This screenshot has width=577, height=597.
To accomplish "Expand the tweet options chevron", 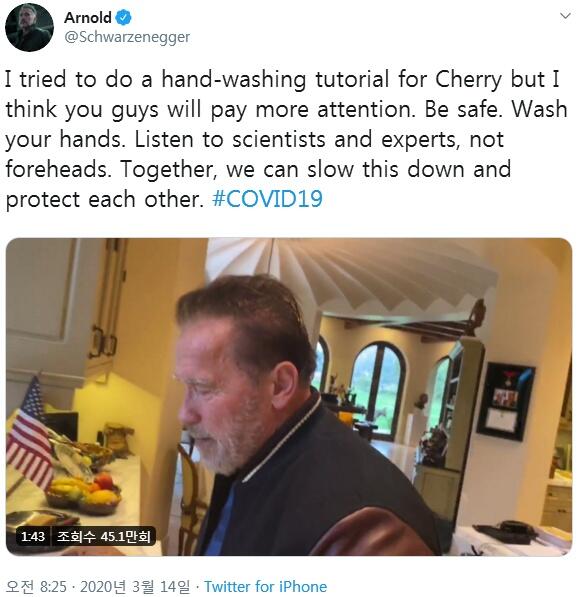I will pos(565,16).
